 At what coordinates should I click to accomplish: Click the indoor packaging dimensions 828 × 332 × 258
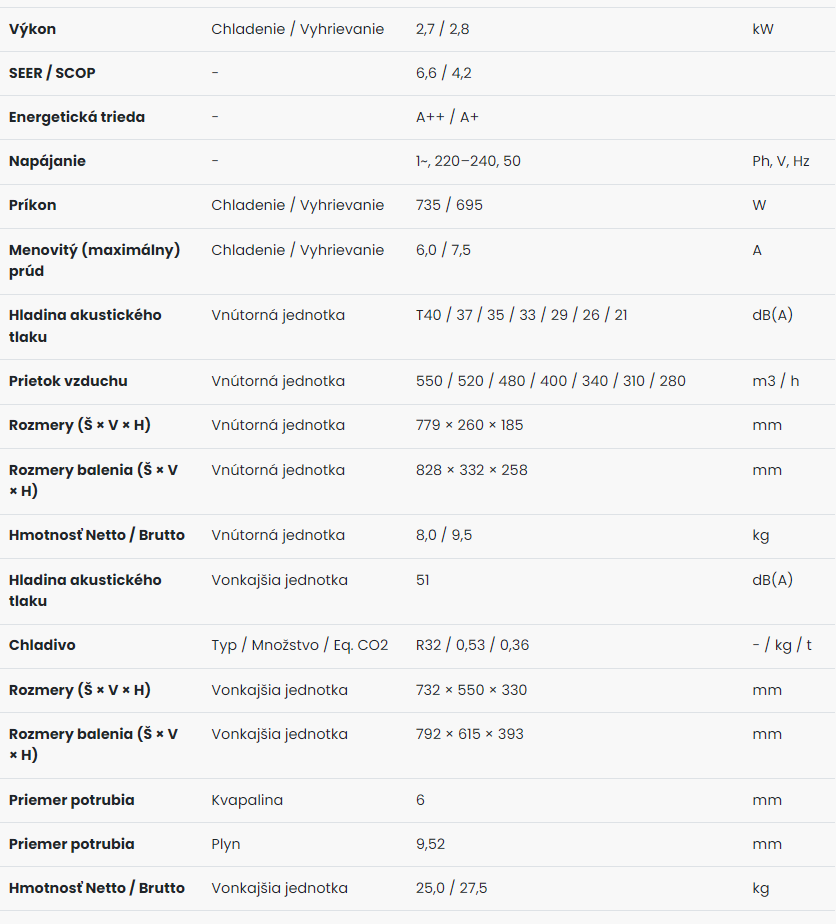(x=471, y=470)
